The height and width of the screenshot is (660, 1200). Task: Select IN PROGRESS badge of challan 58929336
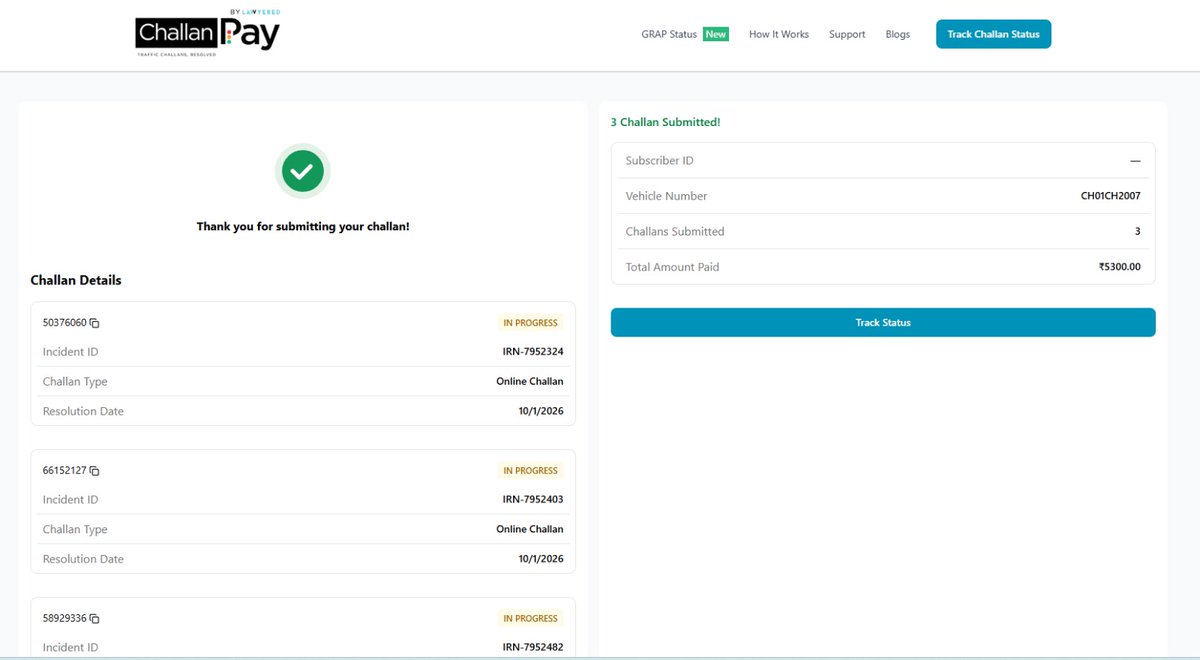point(530,619)
